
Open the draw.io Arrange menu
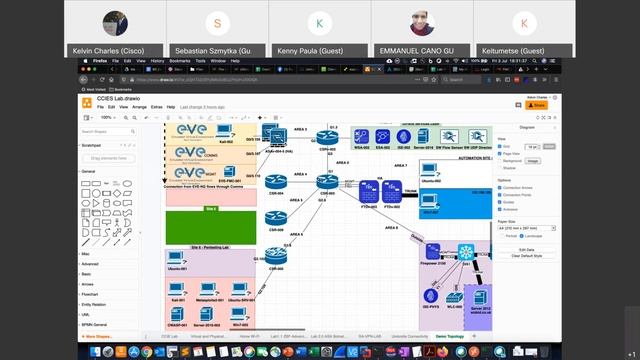pyautogui.click(x=139, y=107)
